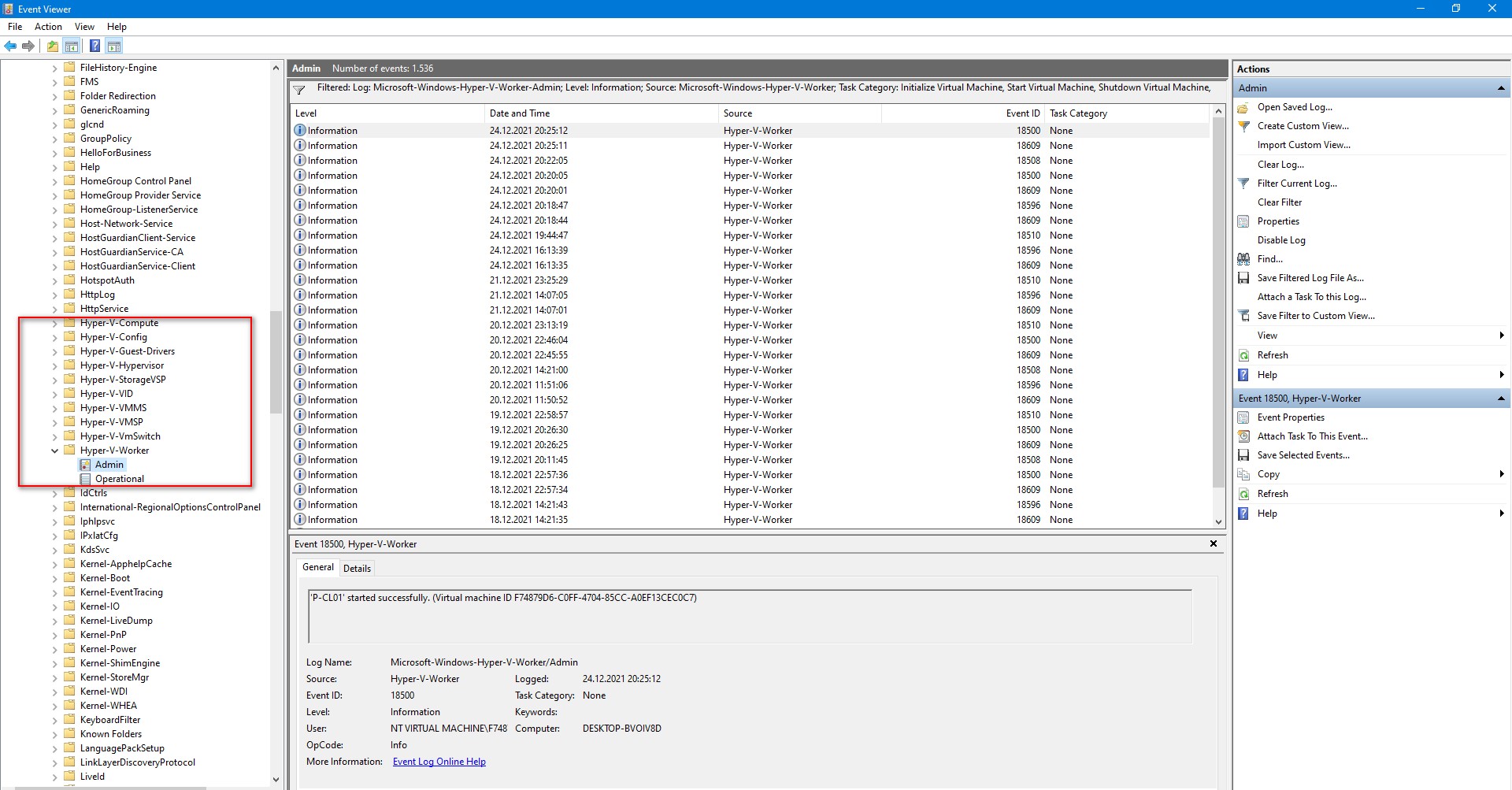
Task: Click the Up one level folder icon
Action: [52, 46]
